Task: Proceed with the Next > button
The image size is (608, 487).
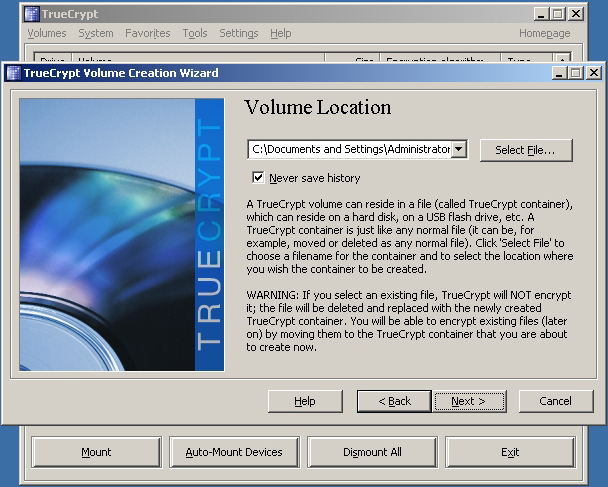Action: [x=469, y=401]
